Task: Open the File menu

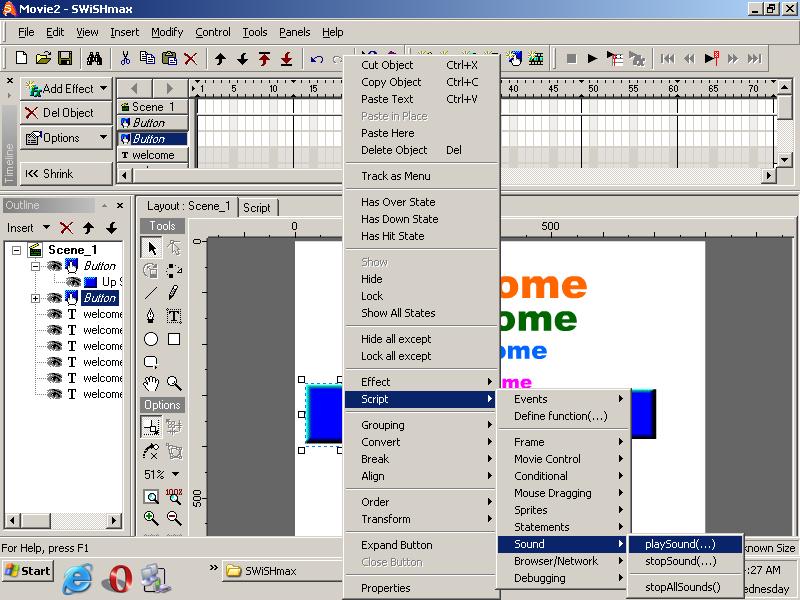Action: 26,32
